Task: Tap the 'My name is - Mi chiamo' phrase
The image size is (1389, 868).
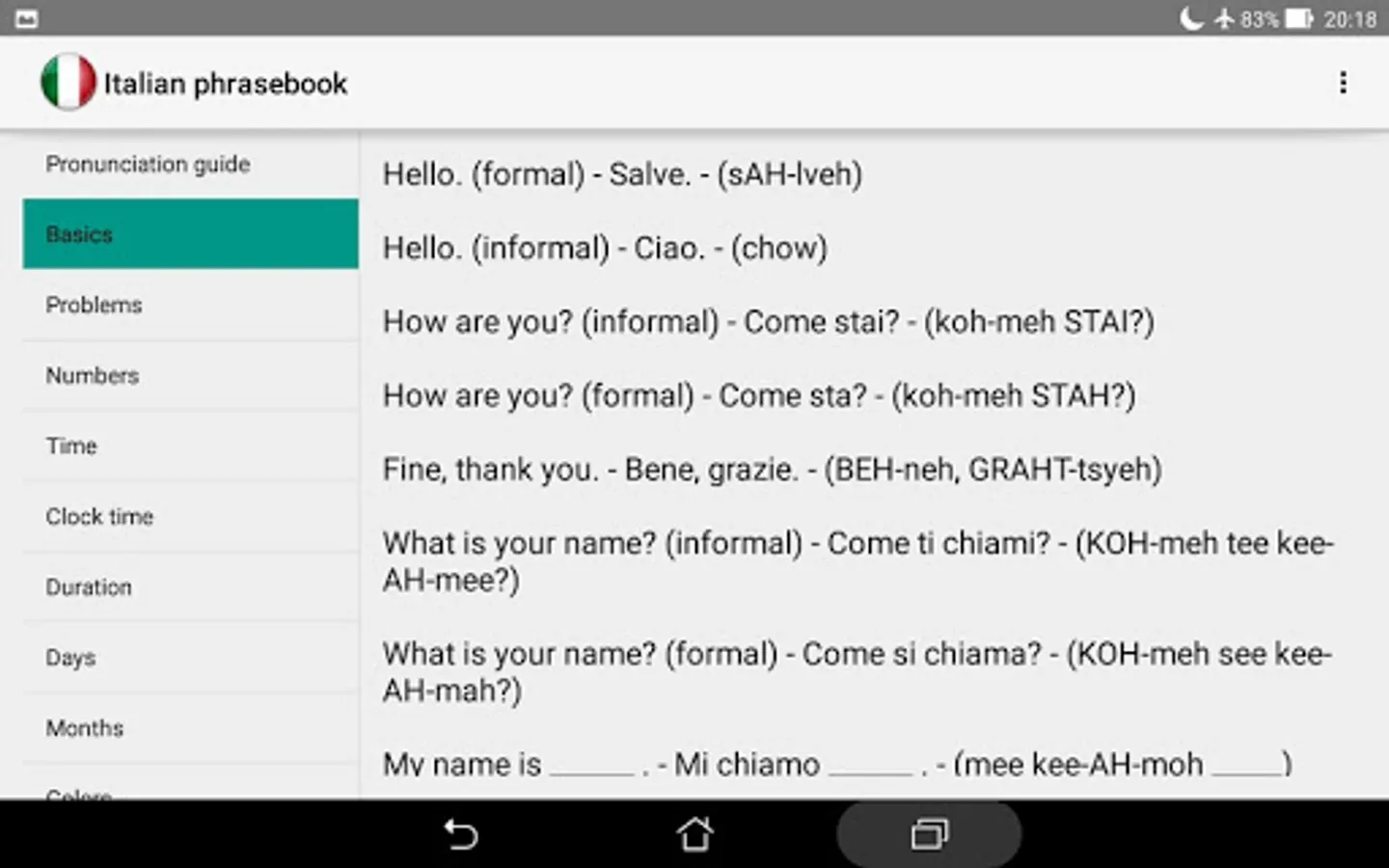Action: (x=837, y=765)
